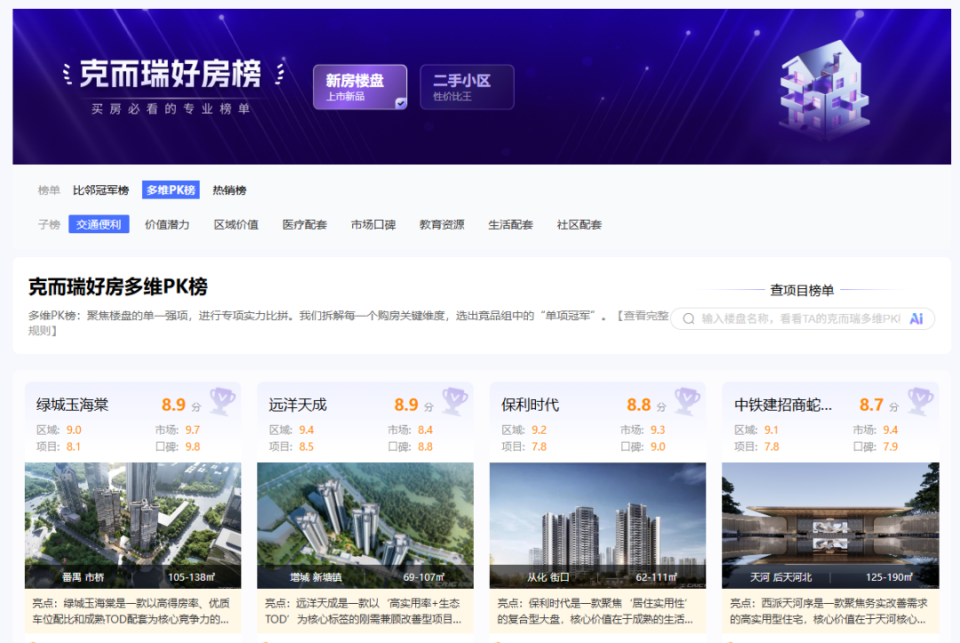960x643 pixels.
Task: Click trophy icon on 保利时代 card
Action: [x=687, y=400]
